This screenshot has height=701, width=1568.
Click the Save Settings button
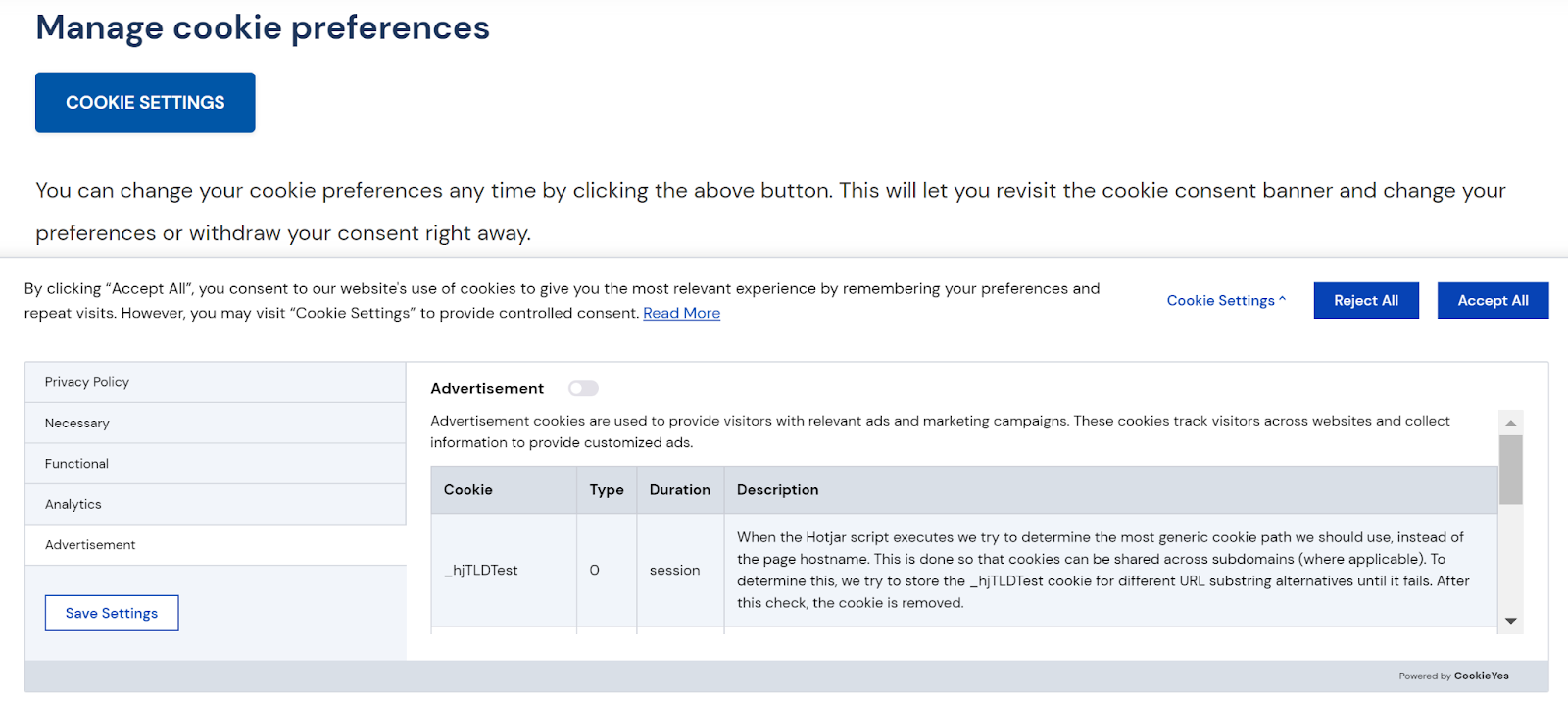point(112,613)
